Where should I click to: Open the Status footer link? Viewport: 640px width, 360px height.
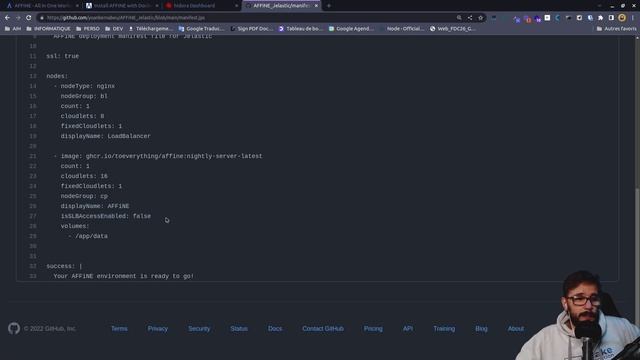239,329
